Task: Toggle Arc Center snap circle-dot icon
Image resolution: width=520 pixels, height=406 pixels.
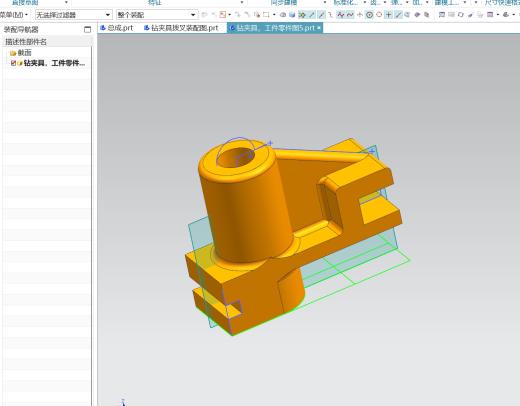Action: click(369, 15)
